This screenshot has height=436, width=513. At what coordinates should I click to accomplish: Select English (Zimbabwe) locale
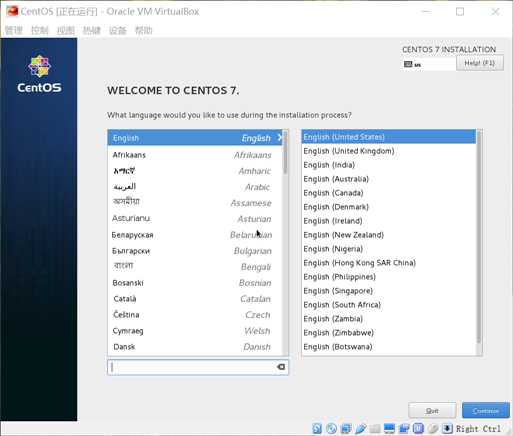click(389, 333)
